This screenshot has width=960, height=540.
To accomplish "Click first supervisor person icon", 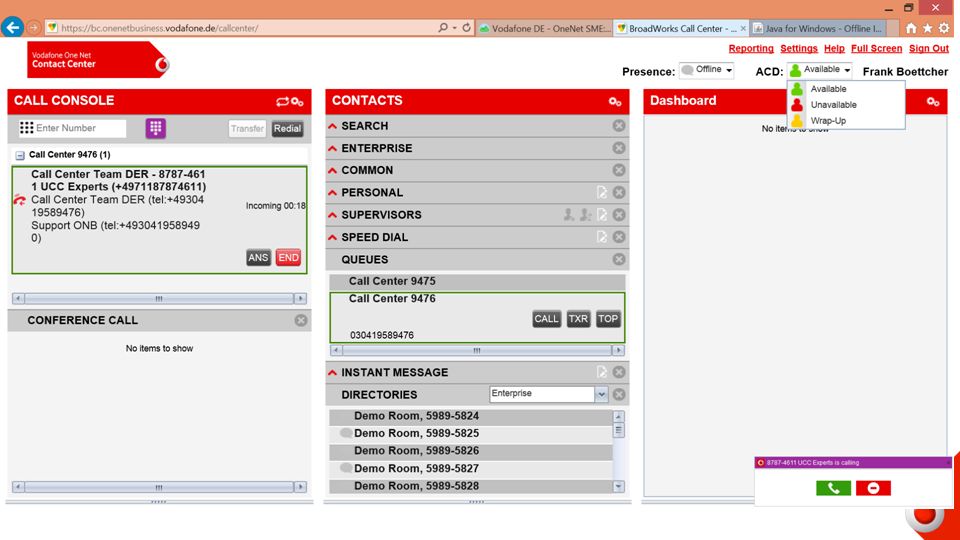I will [x=569, y=215].
